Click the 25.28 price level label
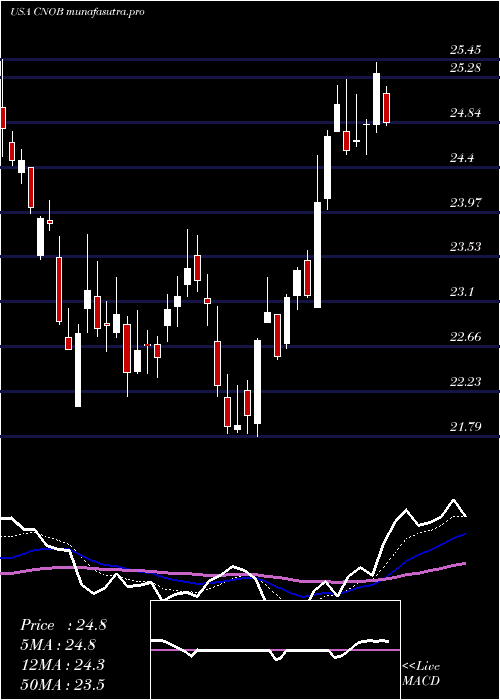Screen dimensions: 500x700 [465, 68]
